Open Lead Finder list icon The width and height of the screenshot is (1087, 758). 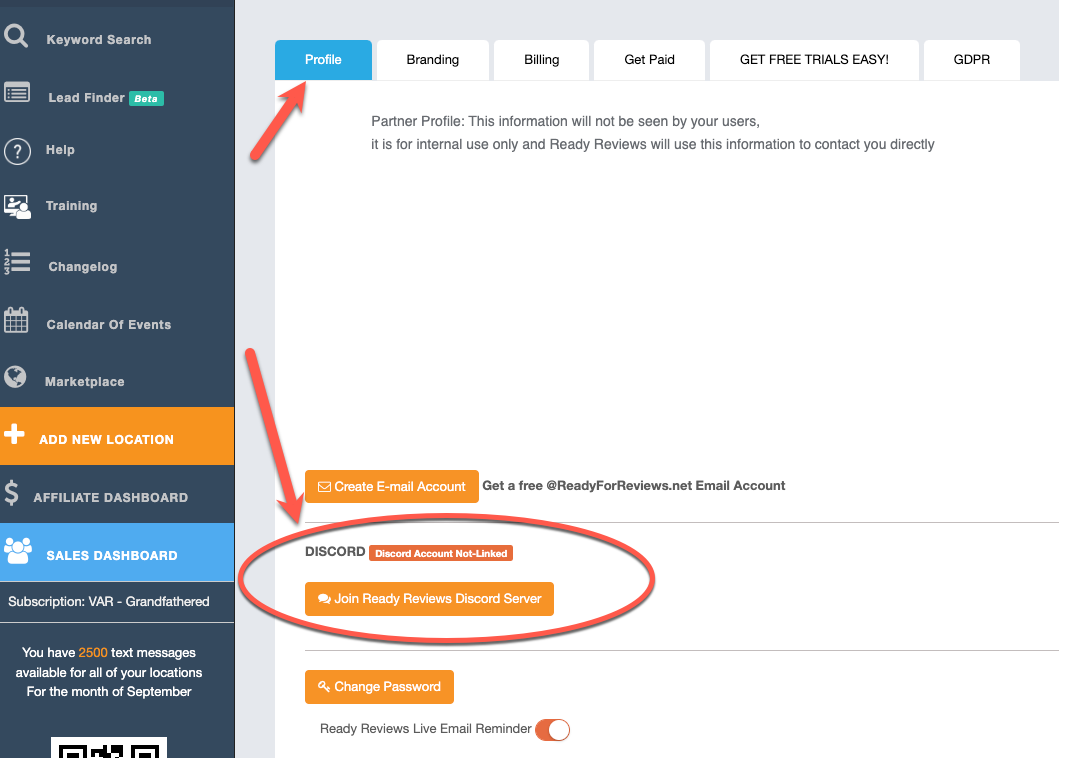(17, 93)
